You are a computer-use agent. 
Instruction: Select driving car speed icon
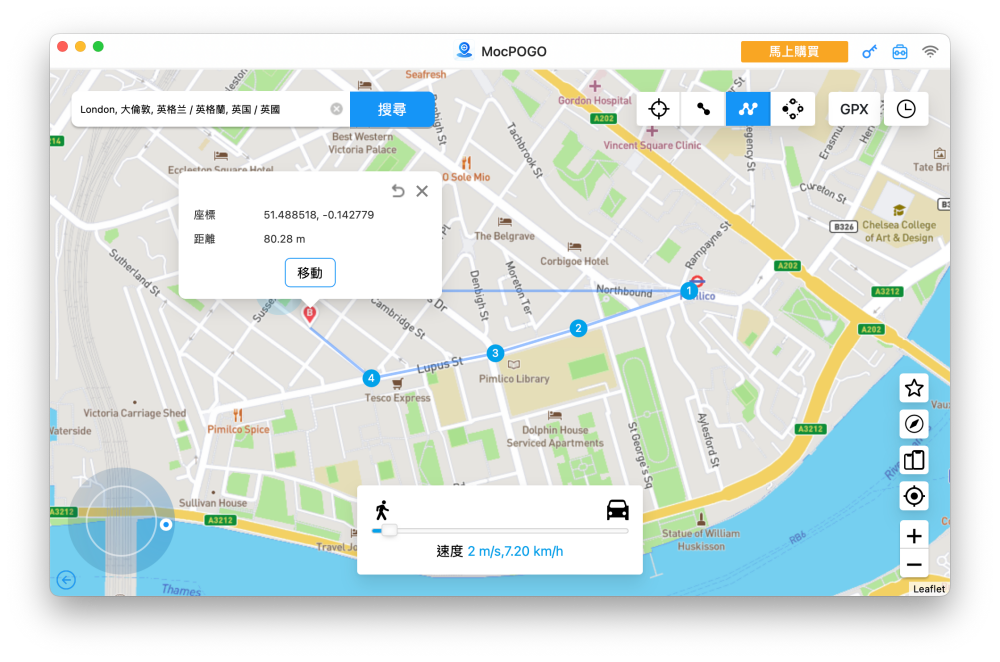[x=617, y=510]
